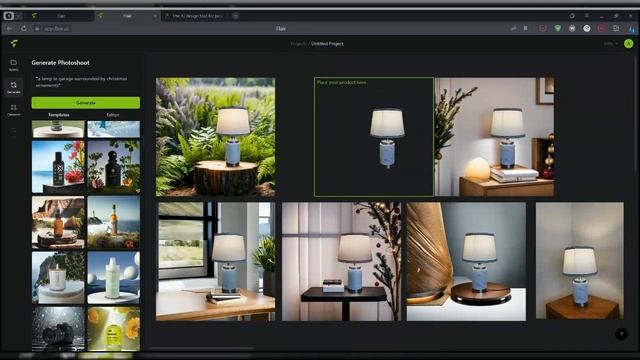The width and height of the screenshot is (640, 360).
Task: Click the green Generate button
Action: point(86,102)
